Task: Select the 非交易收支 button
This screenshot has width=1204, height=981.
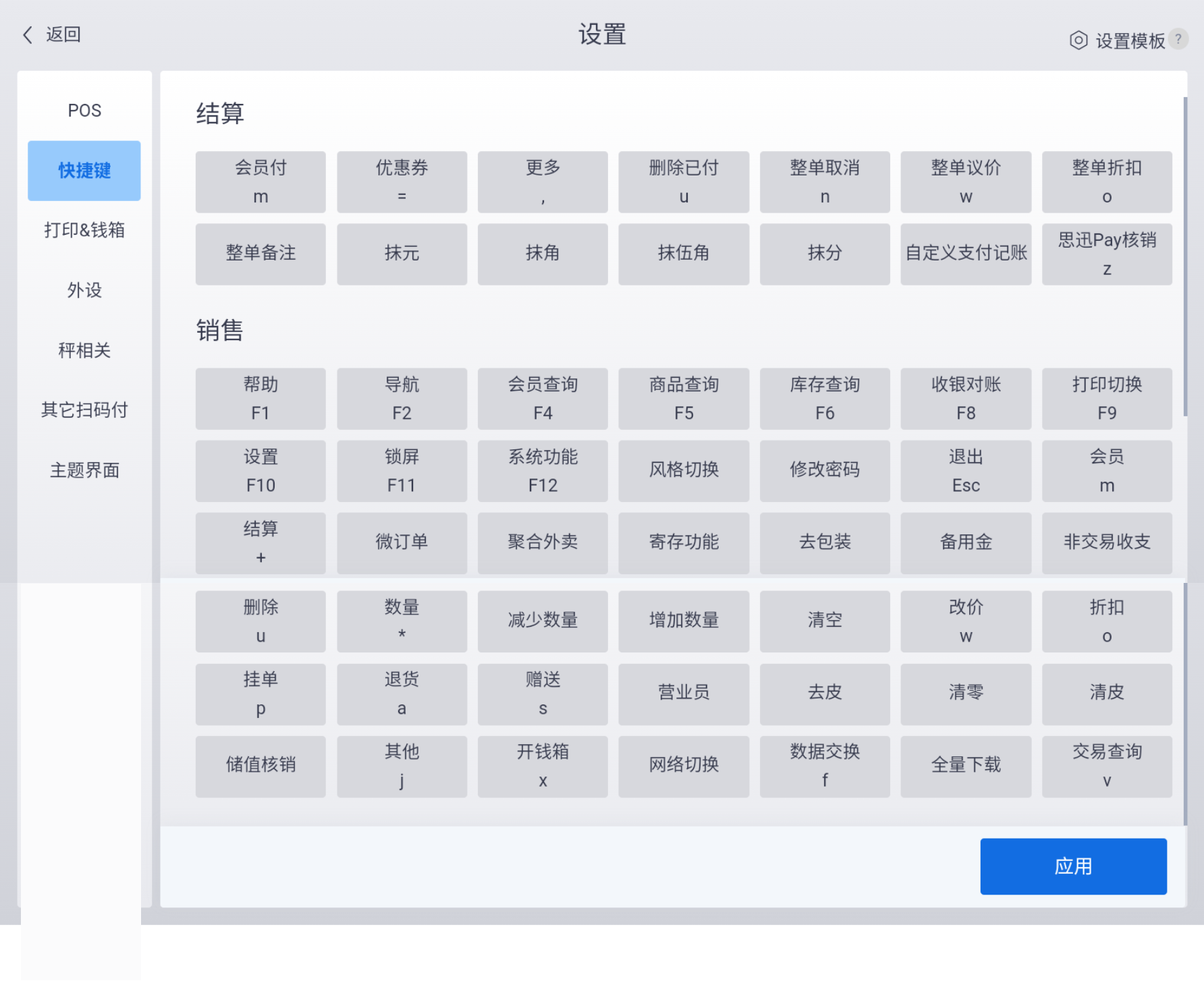Action: coord(1107,543)
